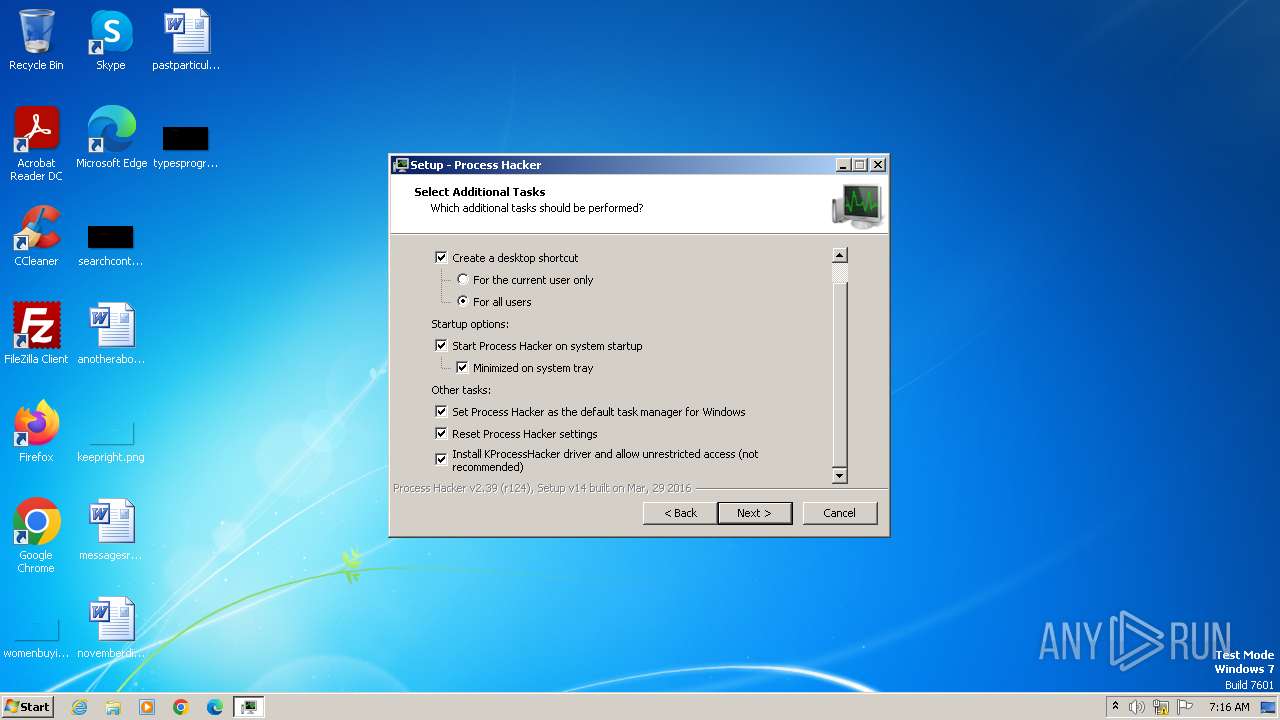The image size is (1280, 720).
Task: Open Windows Media Player taskbar icon
Action: point(147,707)
